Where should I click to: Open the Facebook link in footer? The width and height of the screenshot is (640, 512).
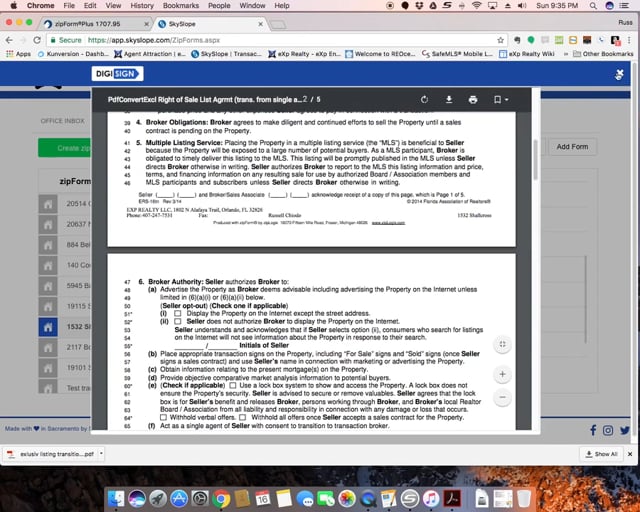click(x=593, y=430)
